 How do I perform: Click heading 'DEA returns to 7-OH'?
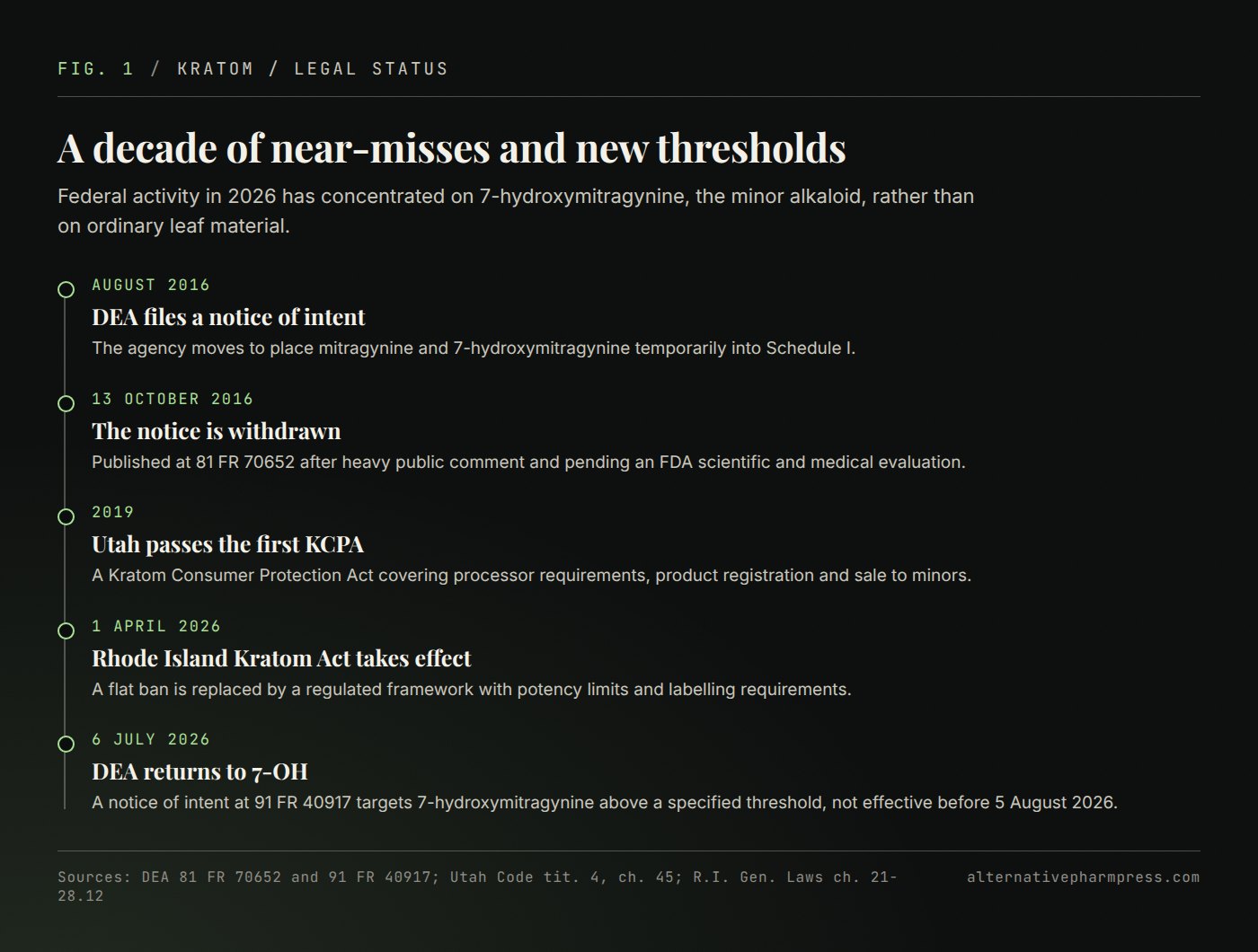[199, 771]
